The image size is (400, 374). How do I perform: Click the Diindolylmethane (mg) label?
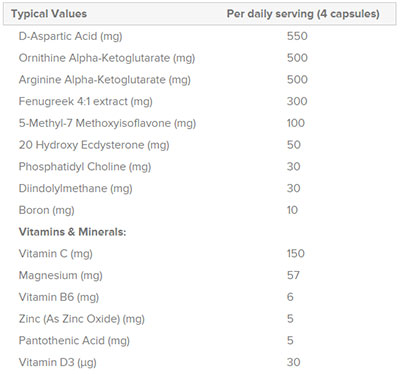pos(76,188)
